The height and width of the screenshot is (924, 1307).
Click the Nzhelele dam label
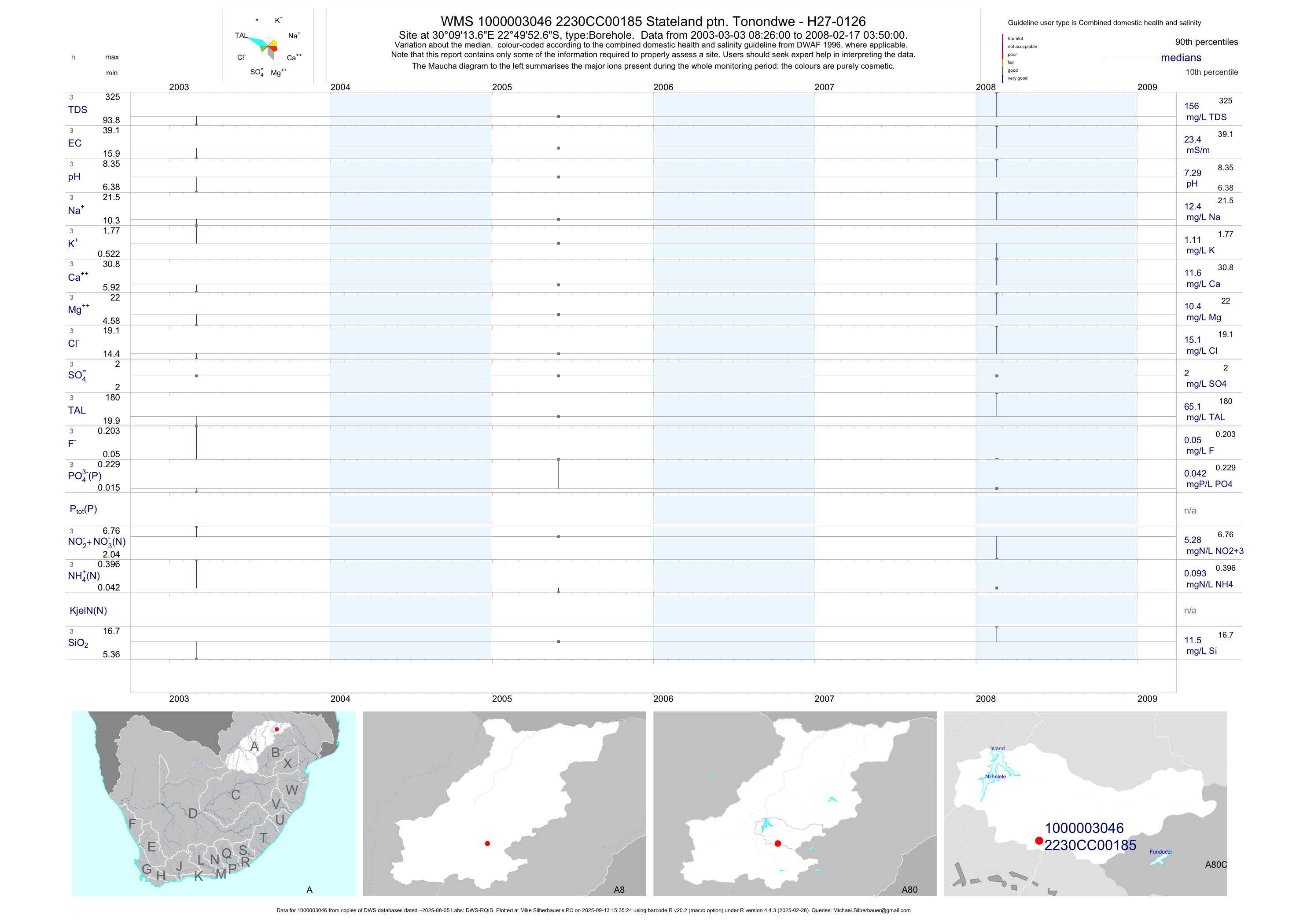(x=995, y=777)
